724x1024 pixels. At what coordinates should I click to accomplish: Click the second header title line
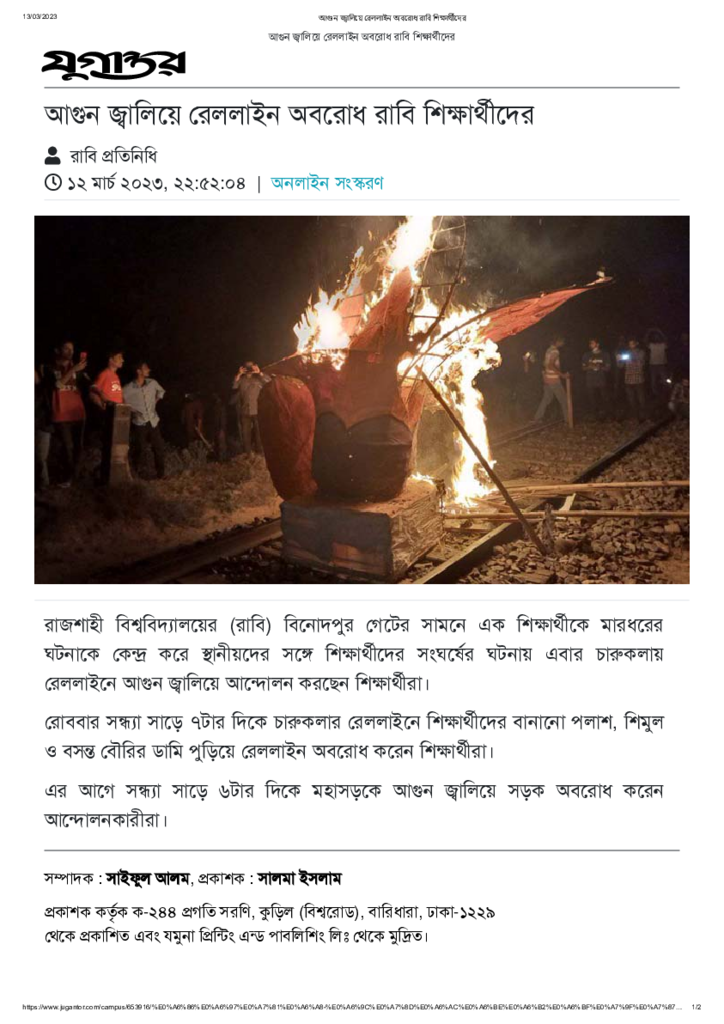362,37
